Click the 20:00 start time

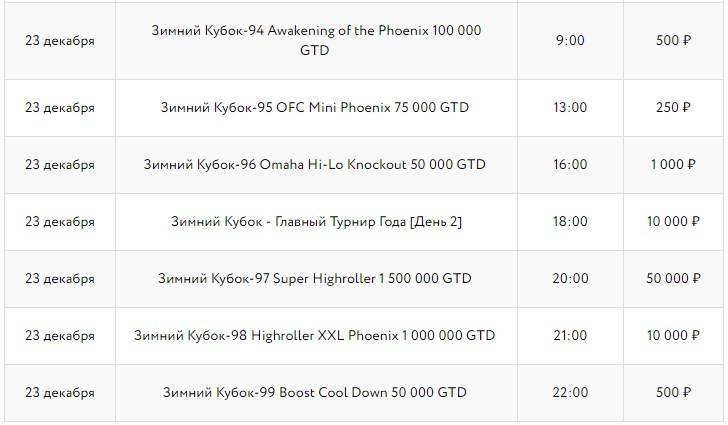coord(570,278)
